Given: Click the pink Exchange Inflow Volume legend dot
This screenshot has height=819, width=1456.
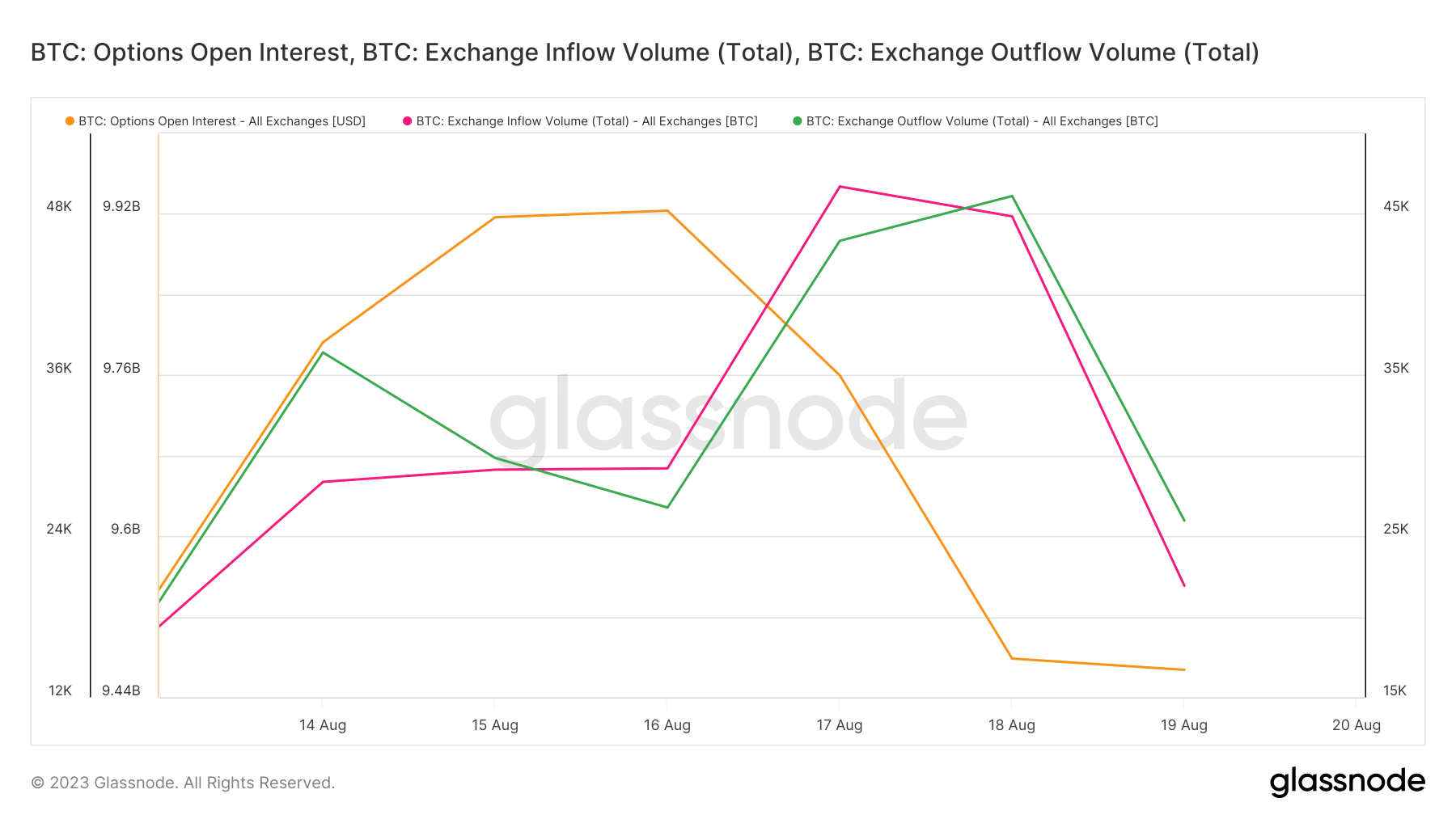Looking at the screenshot, I should click(x=408, y=121).
